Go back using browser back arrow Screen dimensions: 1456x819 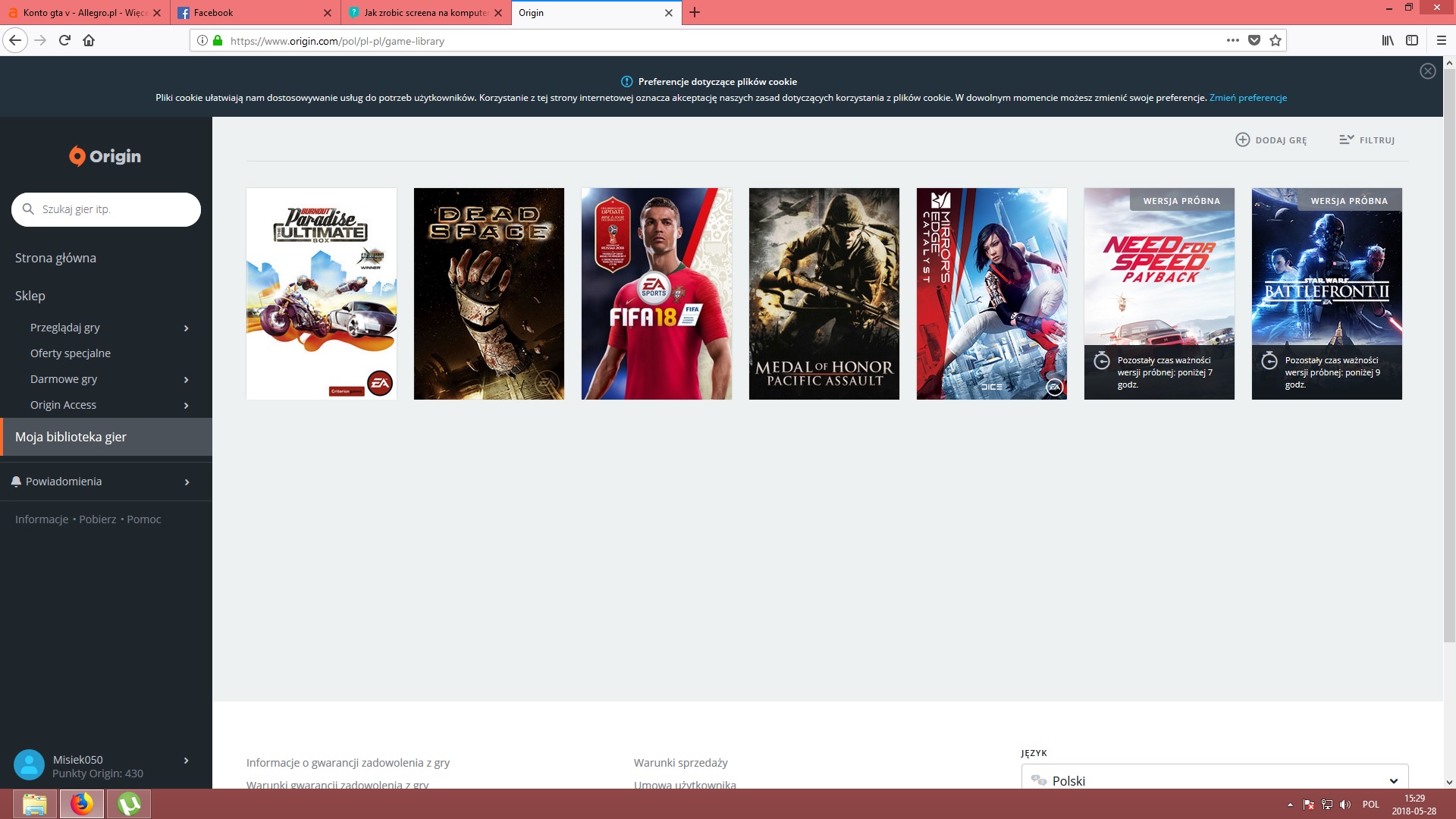pos(15,40)
